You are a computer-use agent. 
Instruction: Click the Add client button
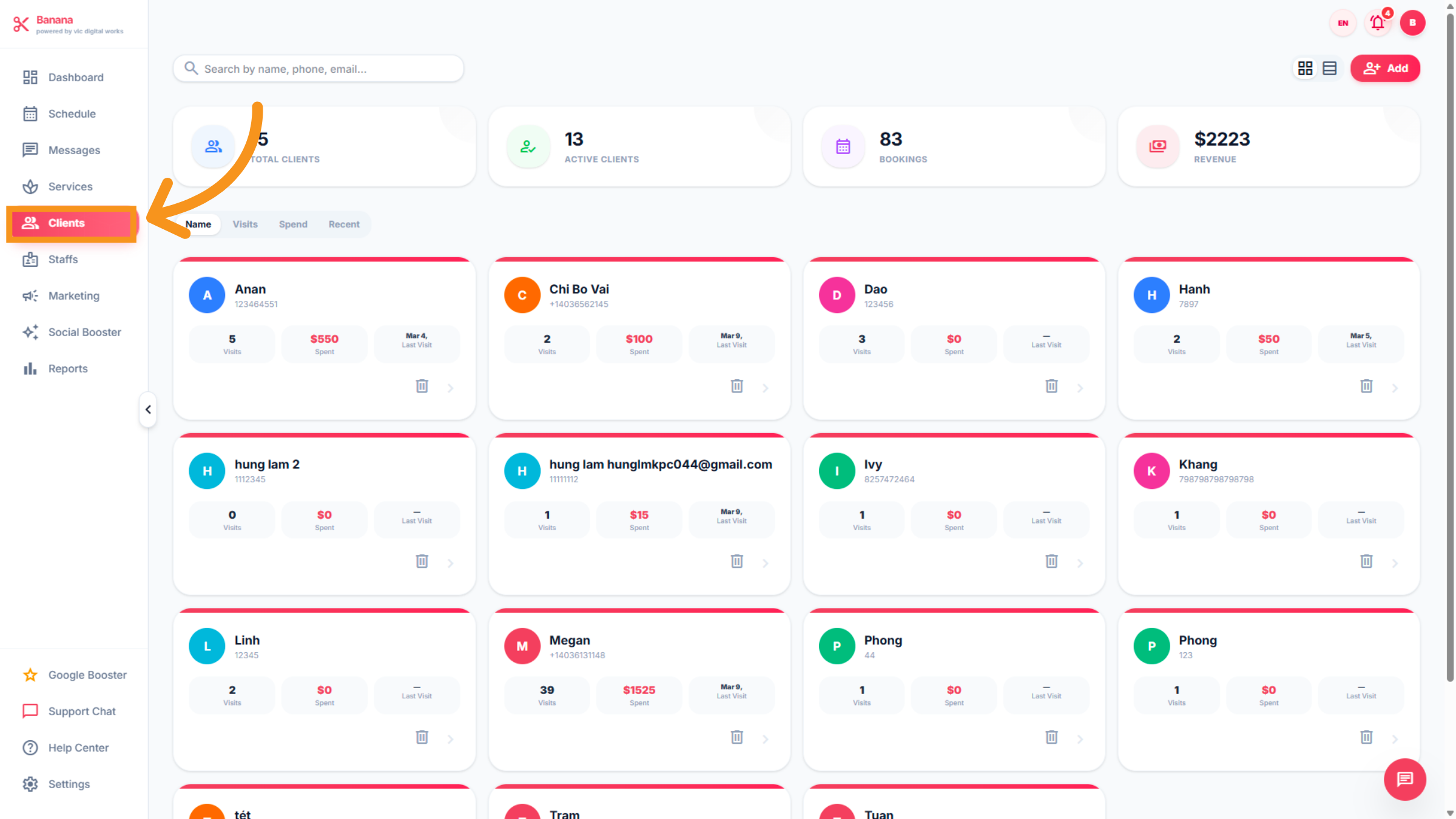pyautogui.click(x=1385, y=68)
